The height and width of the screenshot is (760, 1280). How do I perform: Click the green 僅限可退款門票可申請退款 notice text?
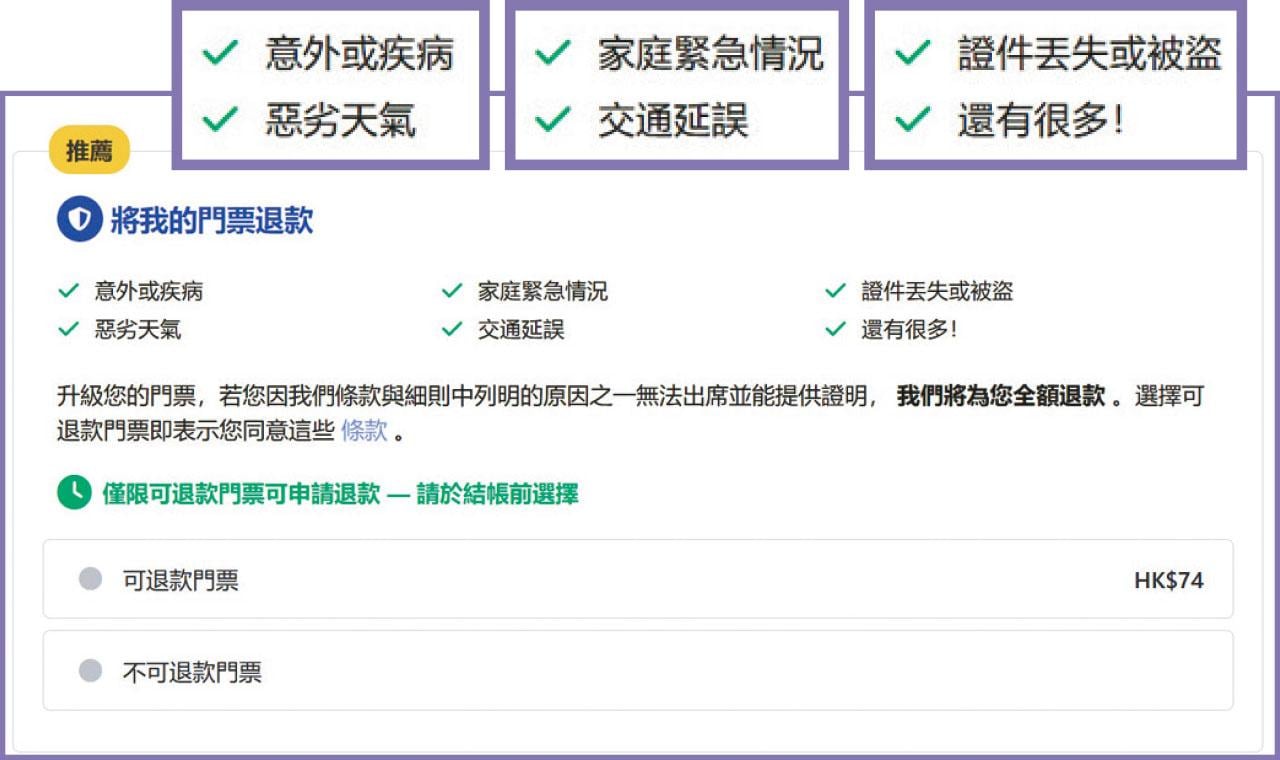pyautogui.click(x=340, y=493)
